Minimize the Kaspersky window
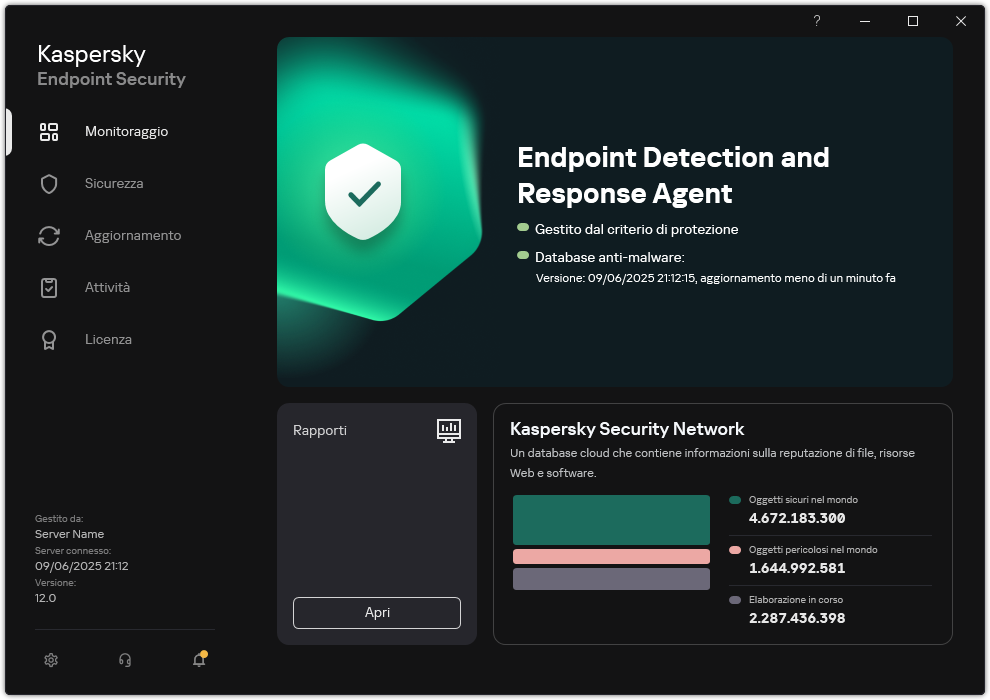This screenshot has height=700, width=990. [x=865, y=21]
